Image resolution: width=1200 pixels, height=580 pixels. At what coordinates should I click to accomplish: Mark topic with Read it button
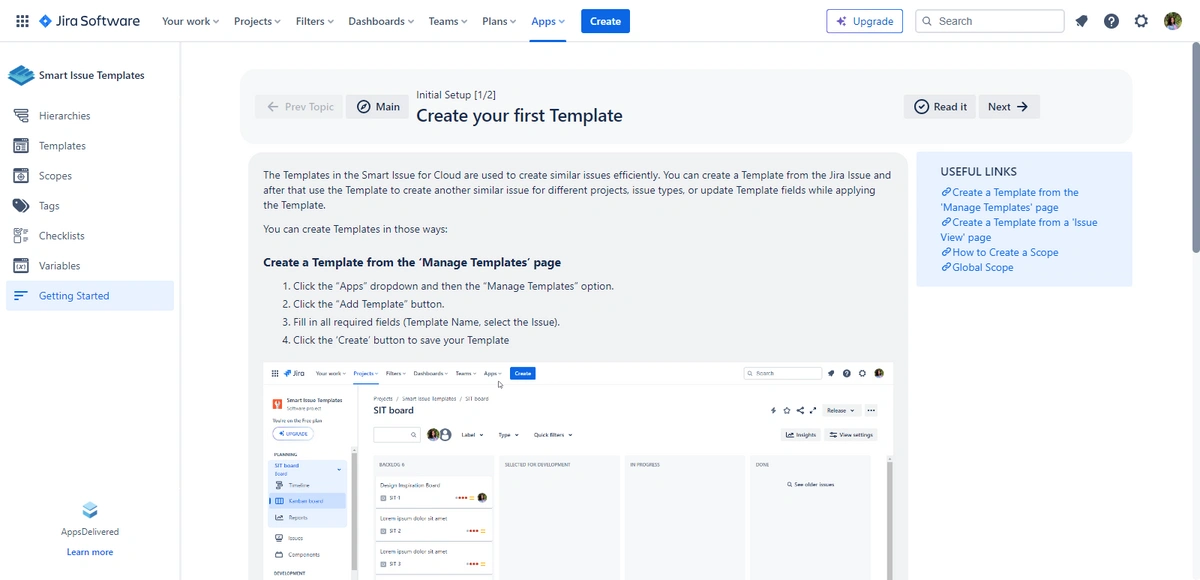(x=941, y=107)
